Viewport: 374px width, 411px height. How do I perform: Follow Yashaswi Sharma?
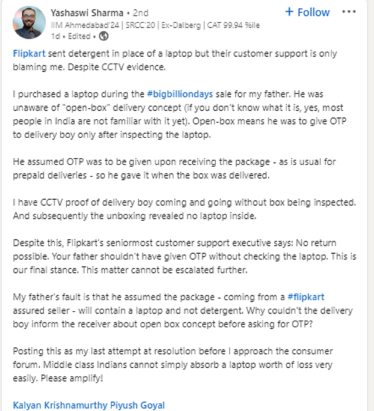(307, 12)
